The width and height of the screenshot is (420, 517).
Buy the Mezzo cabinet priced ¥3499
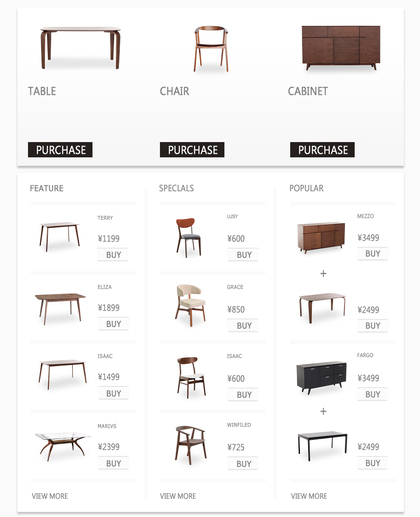pyautogui.click(x=372, y=253)
